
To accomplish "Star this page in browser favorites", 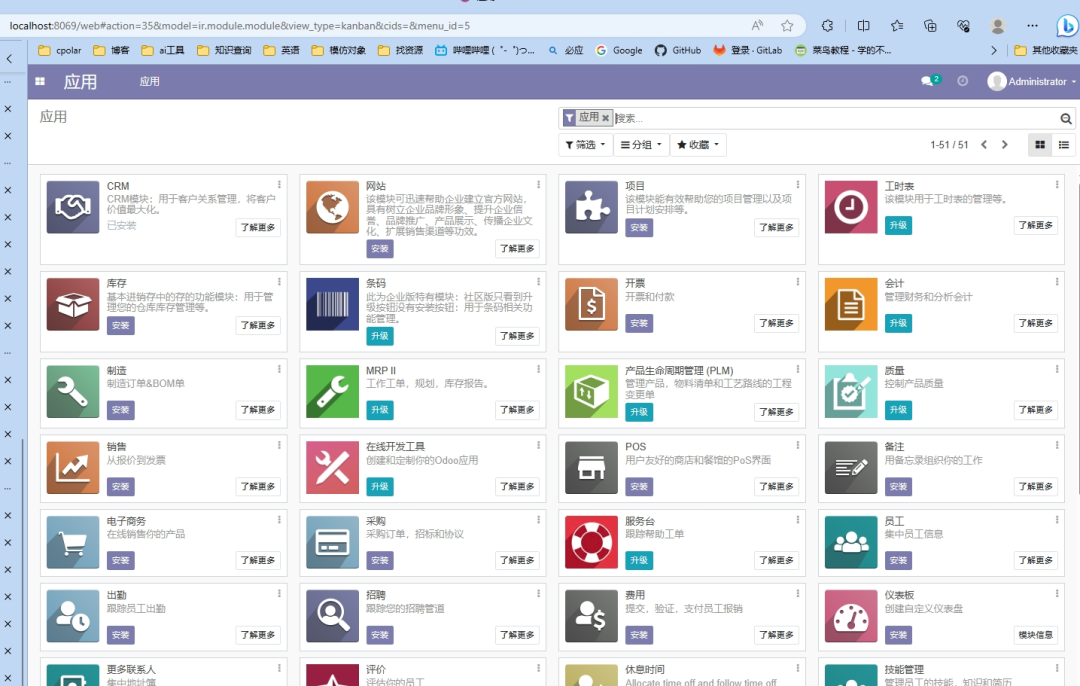I will point(787,26).
